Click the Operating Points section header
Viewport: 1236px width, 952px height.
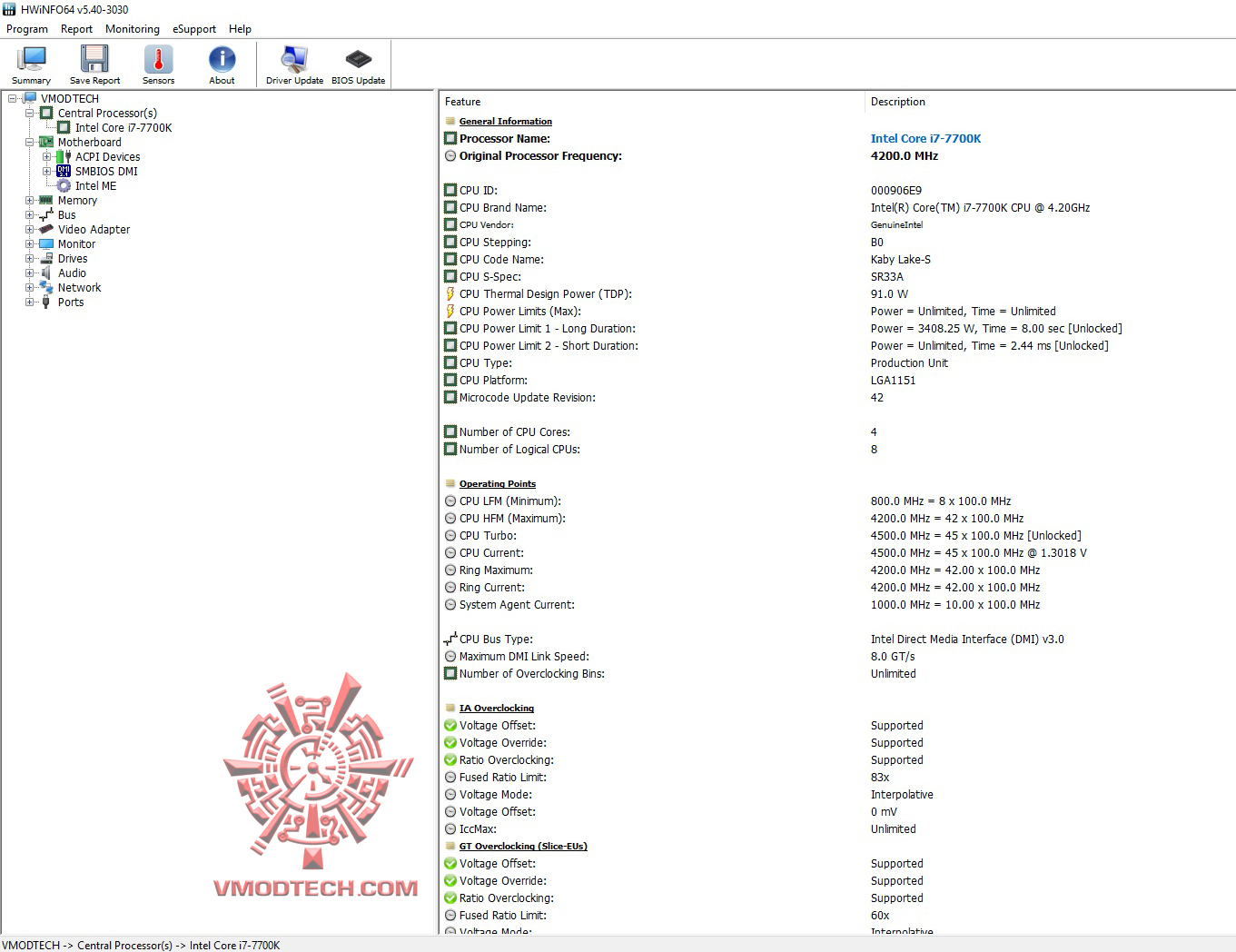pos(497,483)
